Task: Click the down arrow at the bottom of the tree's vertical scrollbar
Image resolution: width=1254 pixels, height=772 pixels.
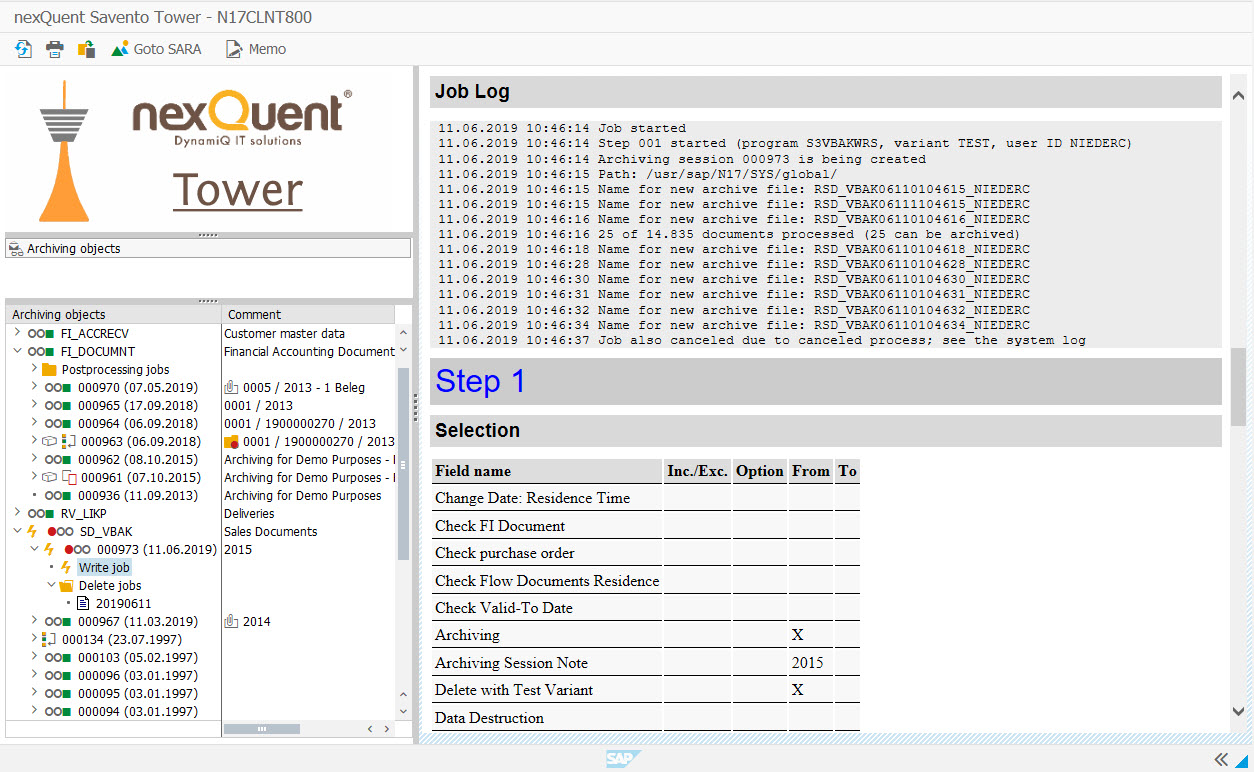Action: [x=403, y=711]
